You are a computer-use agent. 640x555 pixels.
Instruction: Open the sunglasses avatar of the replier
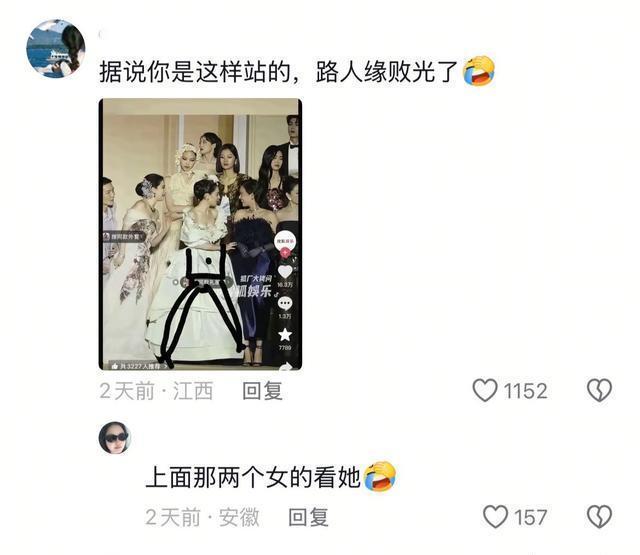[115, 438]
